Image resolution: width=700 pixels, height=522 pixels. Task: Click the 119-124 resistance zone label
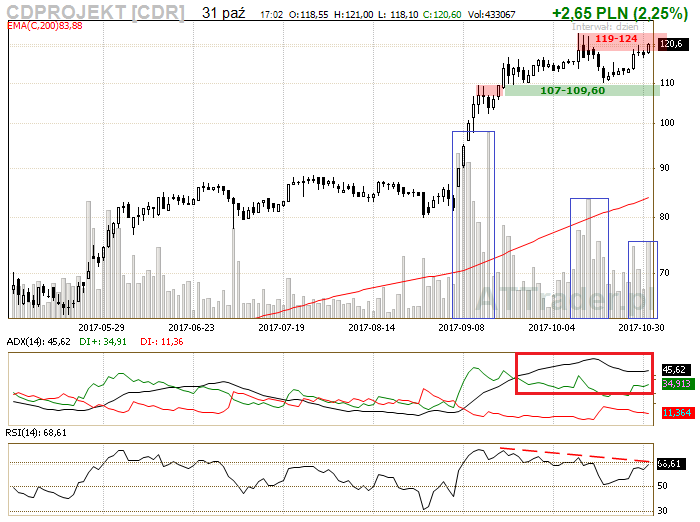[616, 39]
